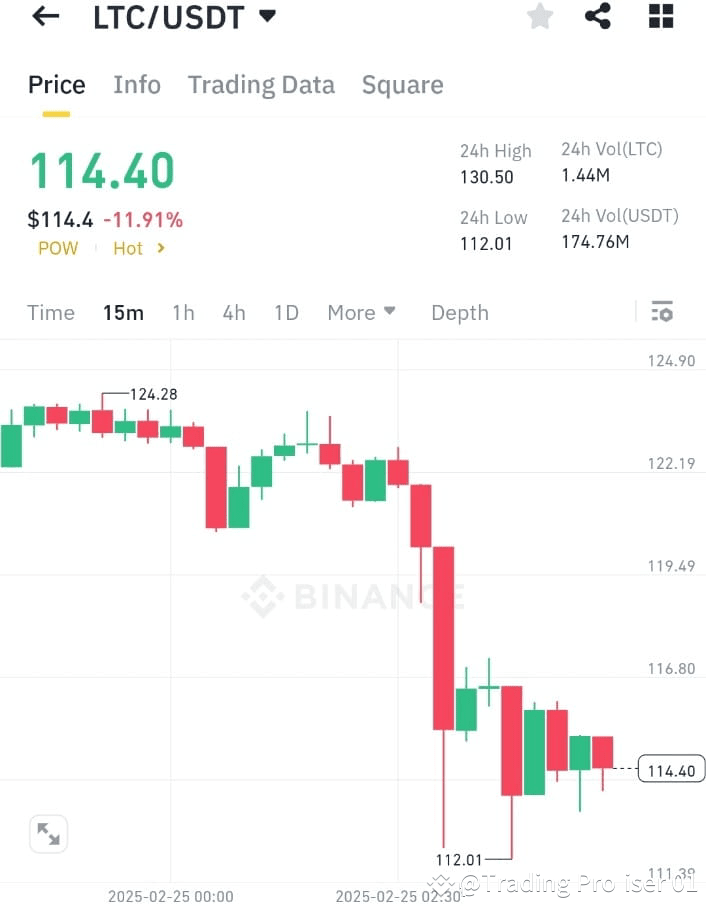Viewport: 706px width, 906px height.
Task: Add LTC/USDT to favorites via star icon
Action: point(539,16)
